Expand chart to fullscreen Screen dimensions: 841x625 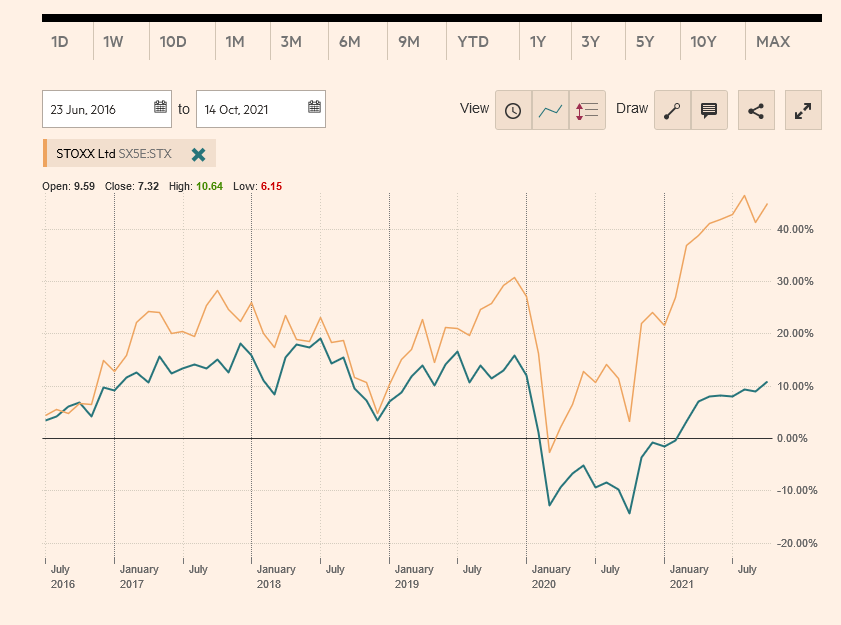click(803, 110)
